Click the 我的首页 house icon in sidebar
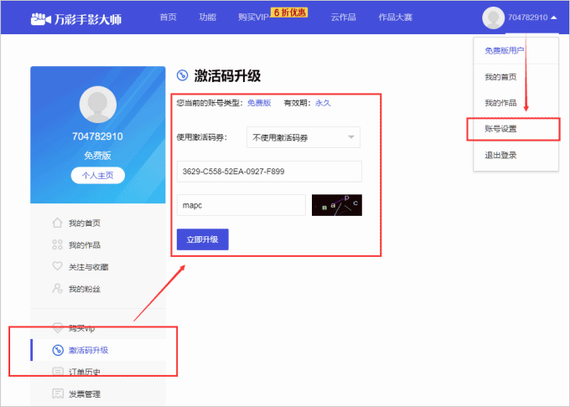The height and width of the screenshot is (407, 570). coord(57,223)
